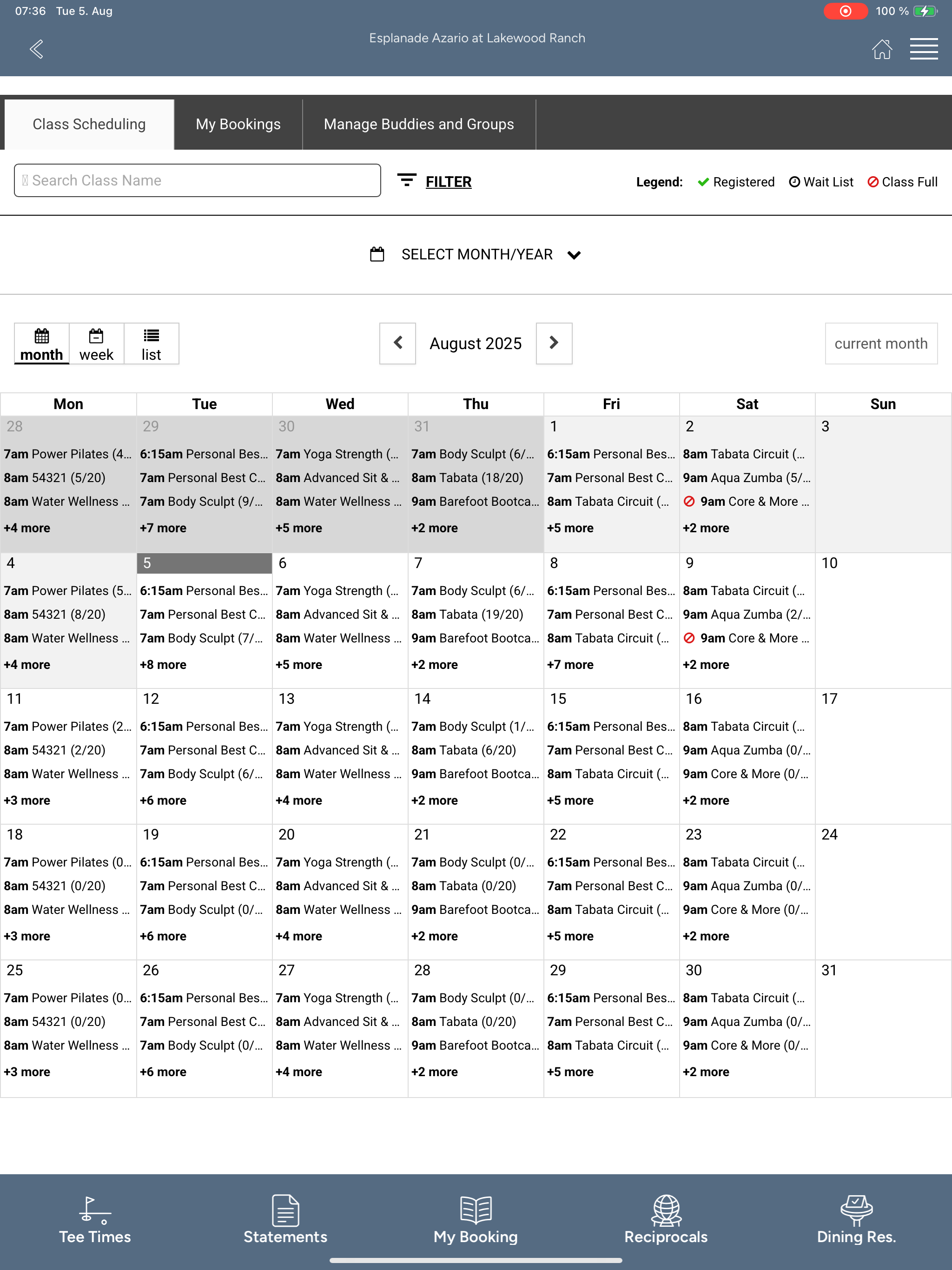Click the Class Full icon on August 2 Core & More
The height and width of the screenshot is (1270, 952).
689,501
